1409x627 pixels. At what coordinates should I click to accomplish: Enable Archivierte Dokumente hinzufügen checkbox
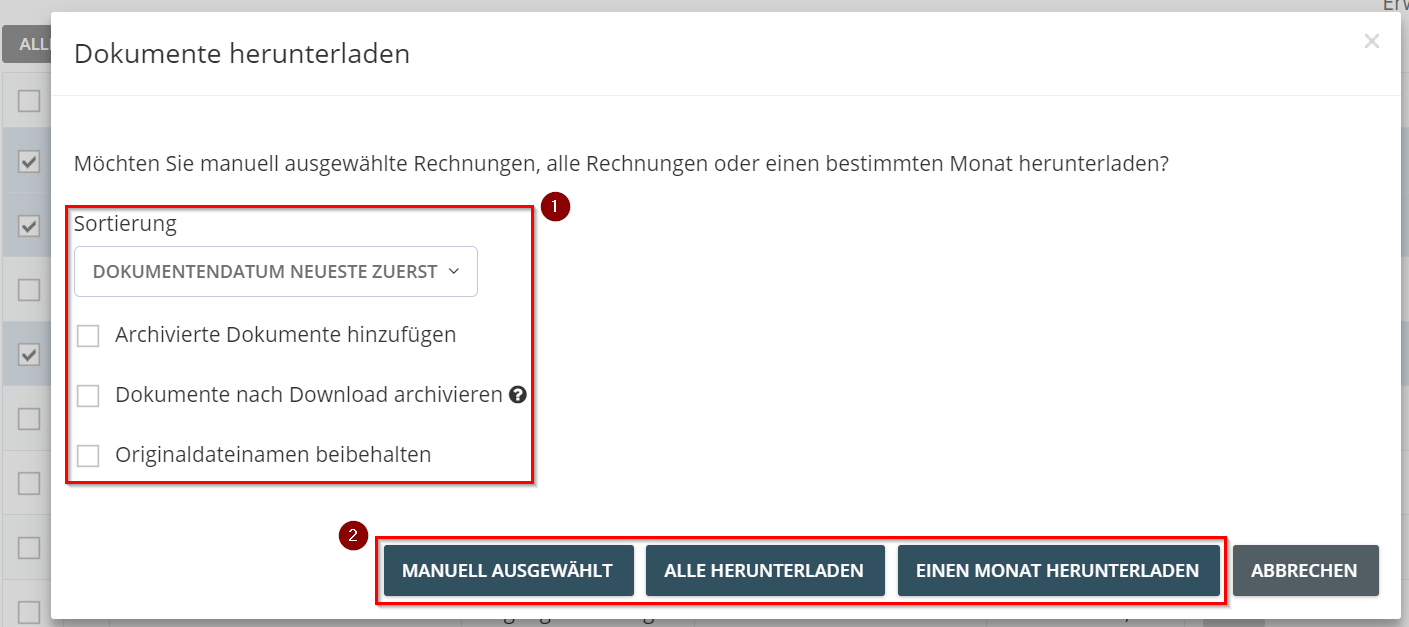88,336
